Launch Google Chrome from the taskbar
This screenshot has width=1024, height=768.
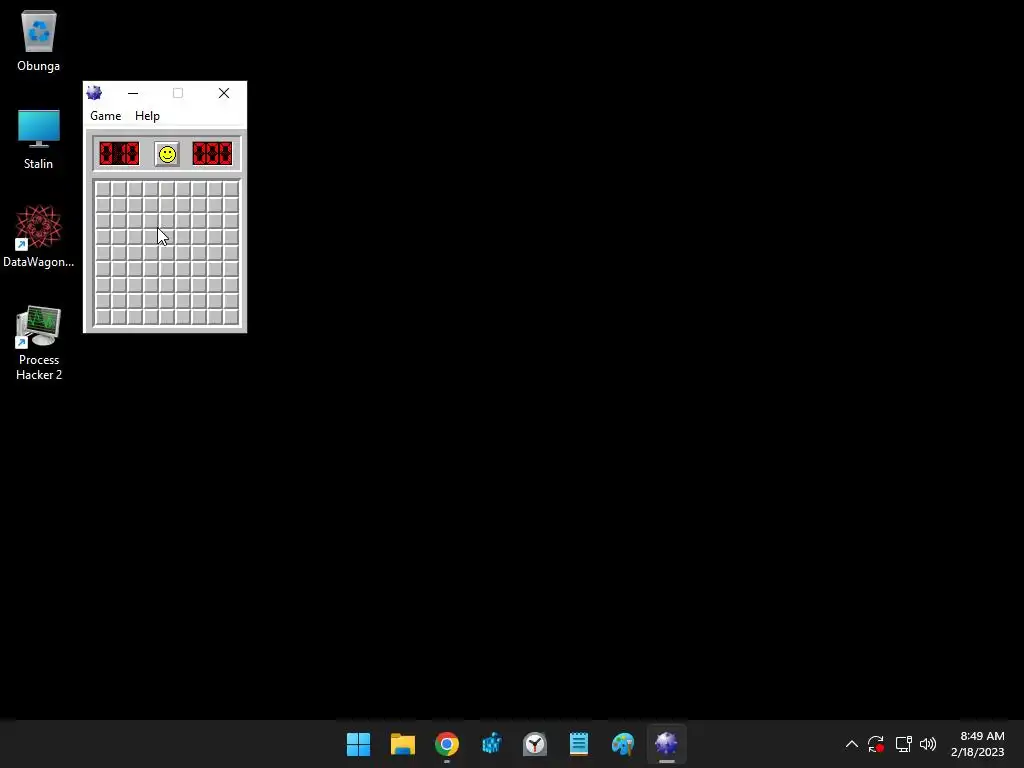(x=447, y=744)
